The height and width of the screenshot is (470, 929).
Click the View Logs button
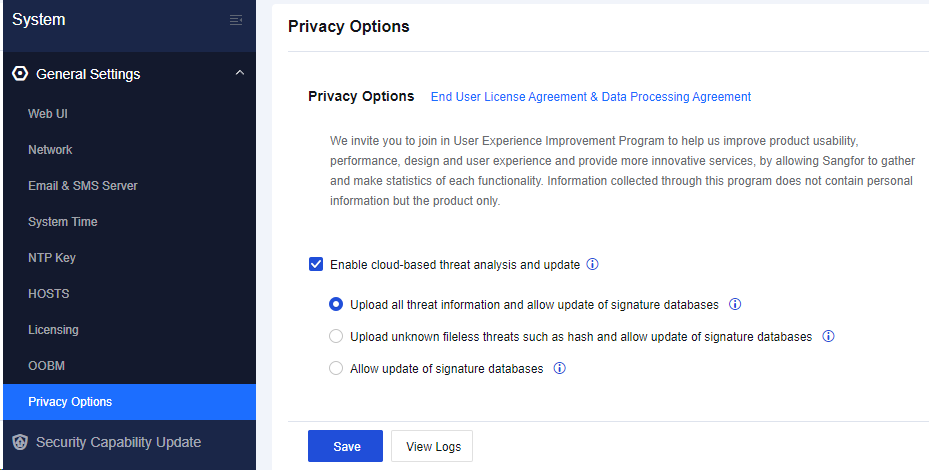tap(433, 446)
